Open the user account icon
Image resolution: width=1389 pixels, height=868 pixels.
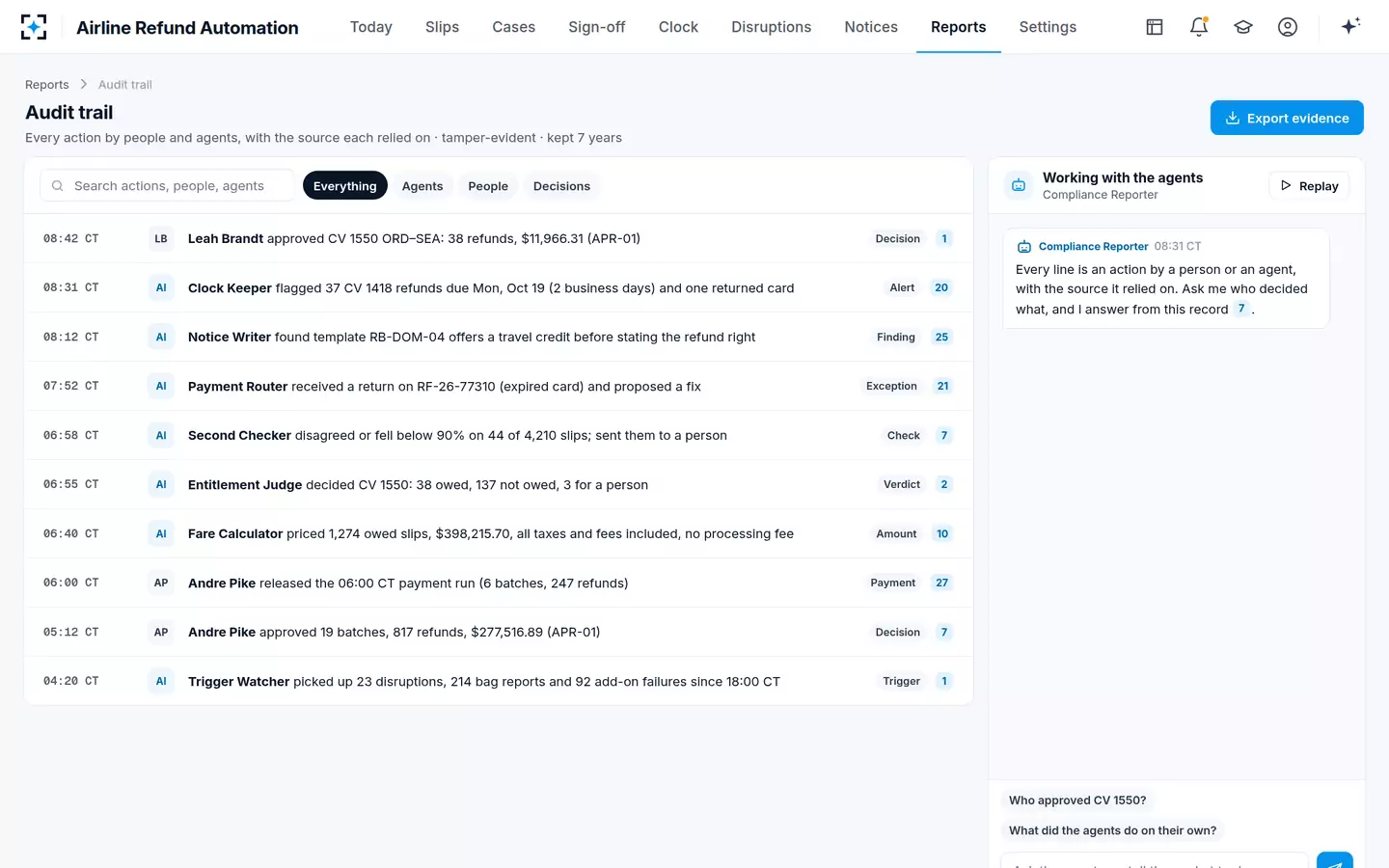[1288, 27]
